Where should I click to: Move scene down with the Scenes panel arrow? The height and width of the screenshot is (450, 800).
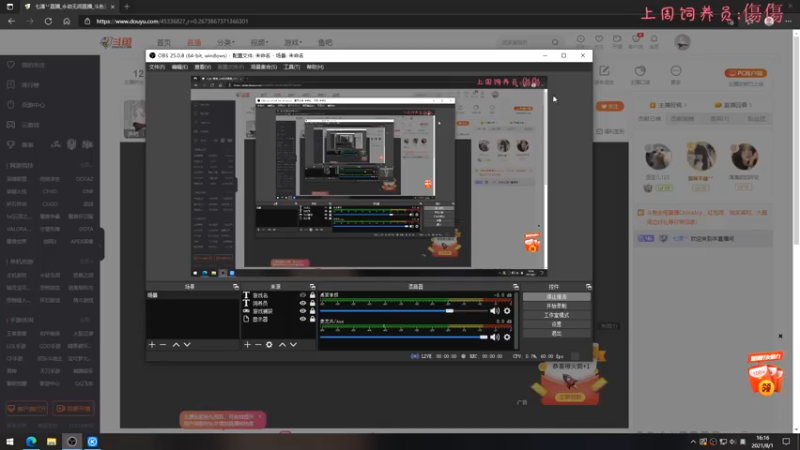point(187,345)
